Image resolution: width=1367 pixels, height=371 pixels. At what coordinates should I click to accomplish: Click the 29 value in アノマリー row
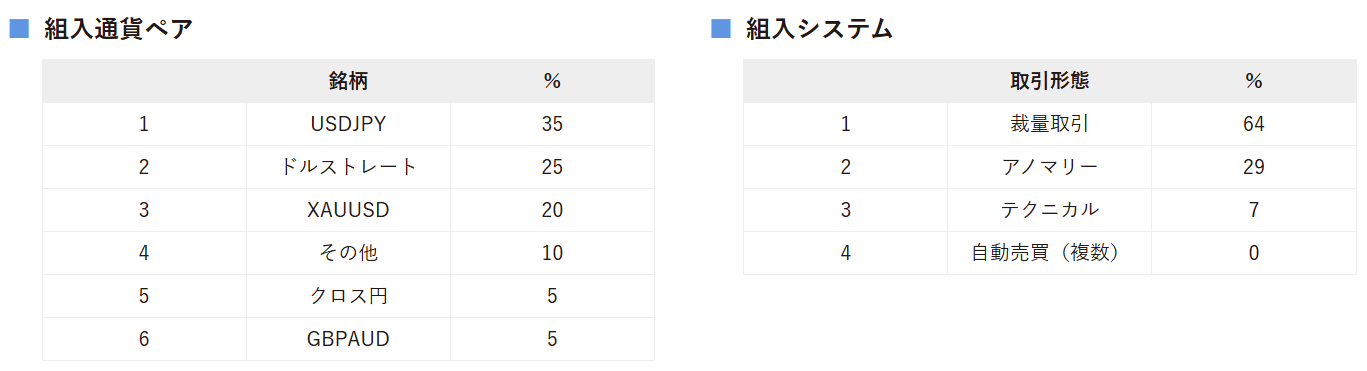(1254, 167)
